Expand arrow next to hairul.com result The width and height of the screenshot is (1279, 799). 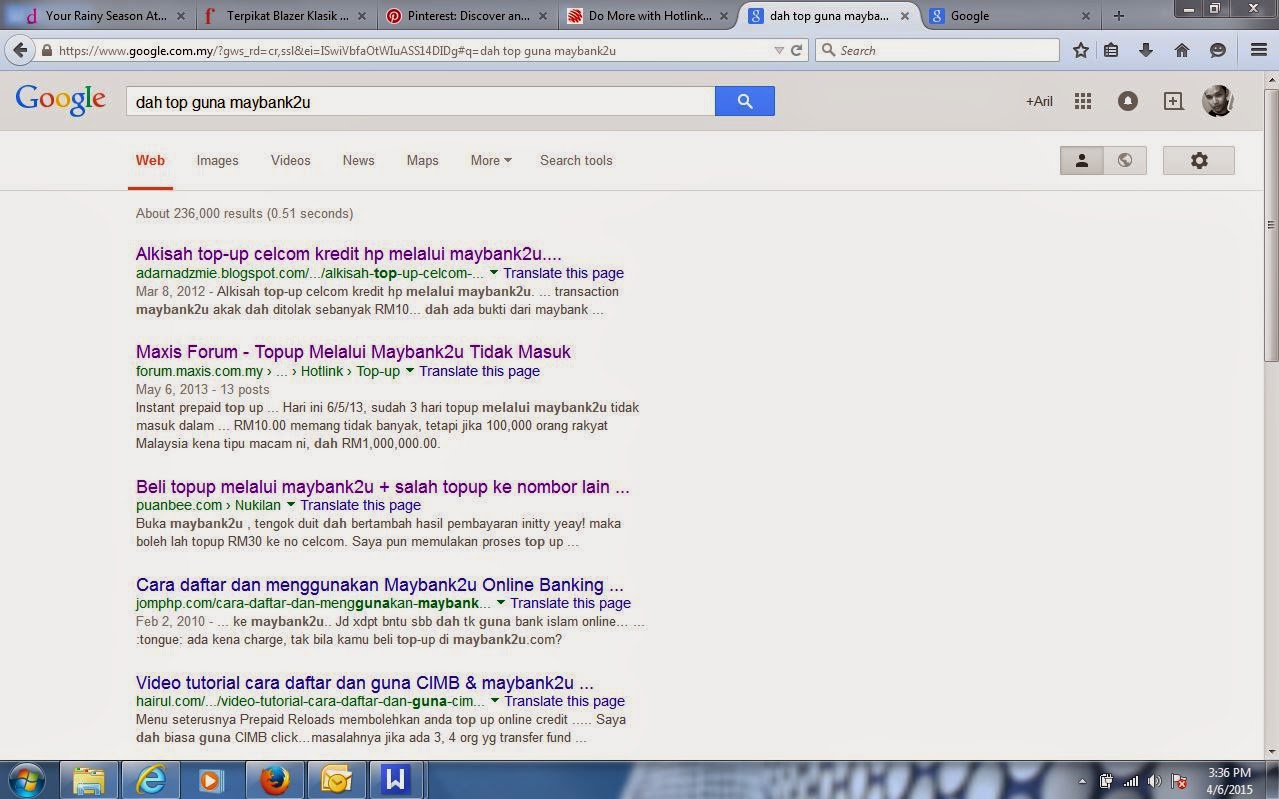[x=494, y=701]
